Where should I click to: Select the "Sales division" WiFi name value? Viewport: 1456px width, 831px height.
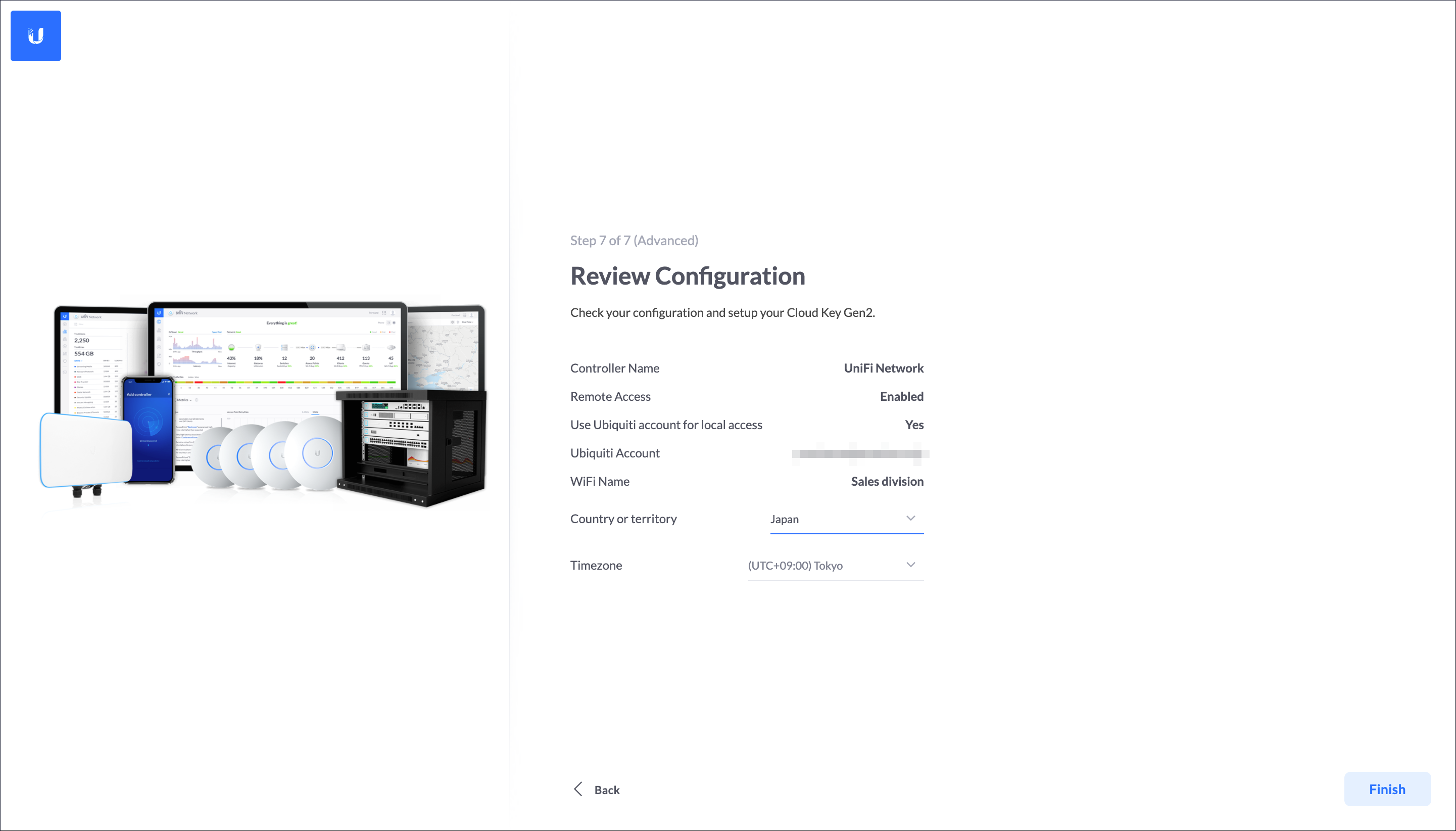pyautogui.click(x=887, y=481)
